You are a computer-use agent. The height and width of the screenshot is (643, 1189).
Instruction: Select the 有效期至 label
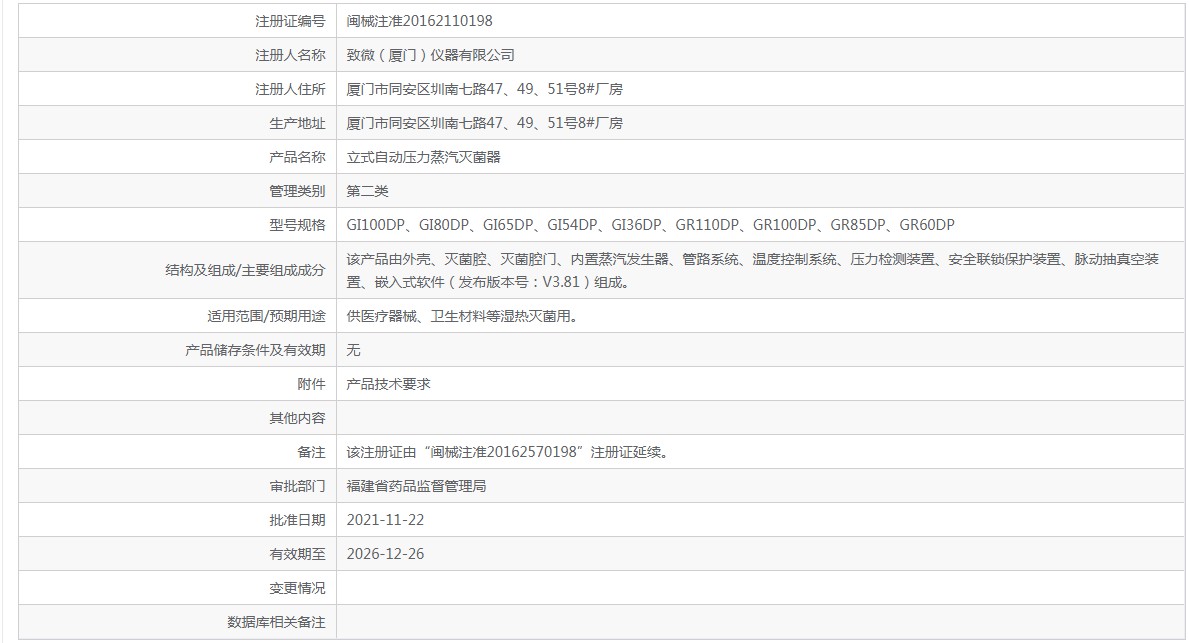point(297,554)
